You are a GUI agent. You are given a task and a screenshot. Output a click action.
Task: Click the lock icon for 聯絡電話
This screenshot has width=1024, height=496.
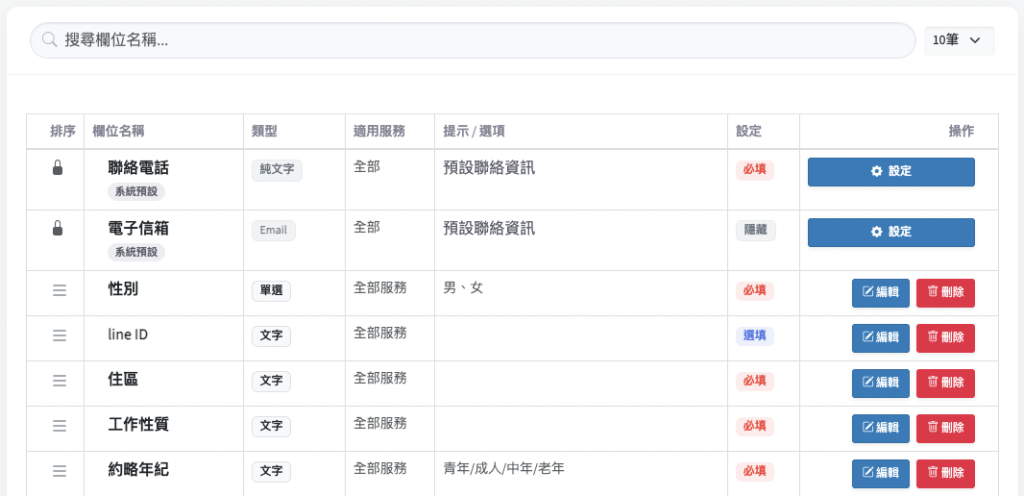pos(57,168)
